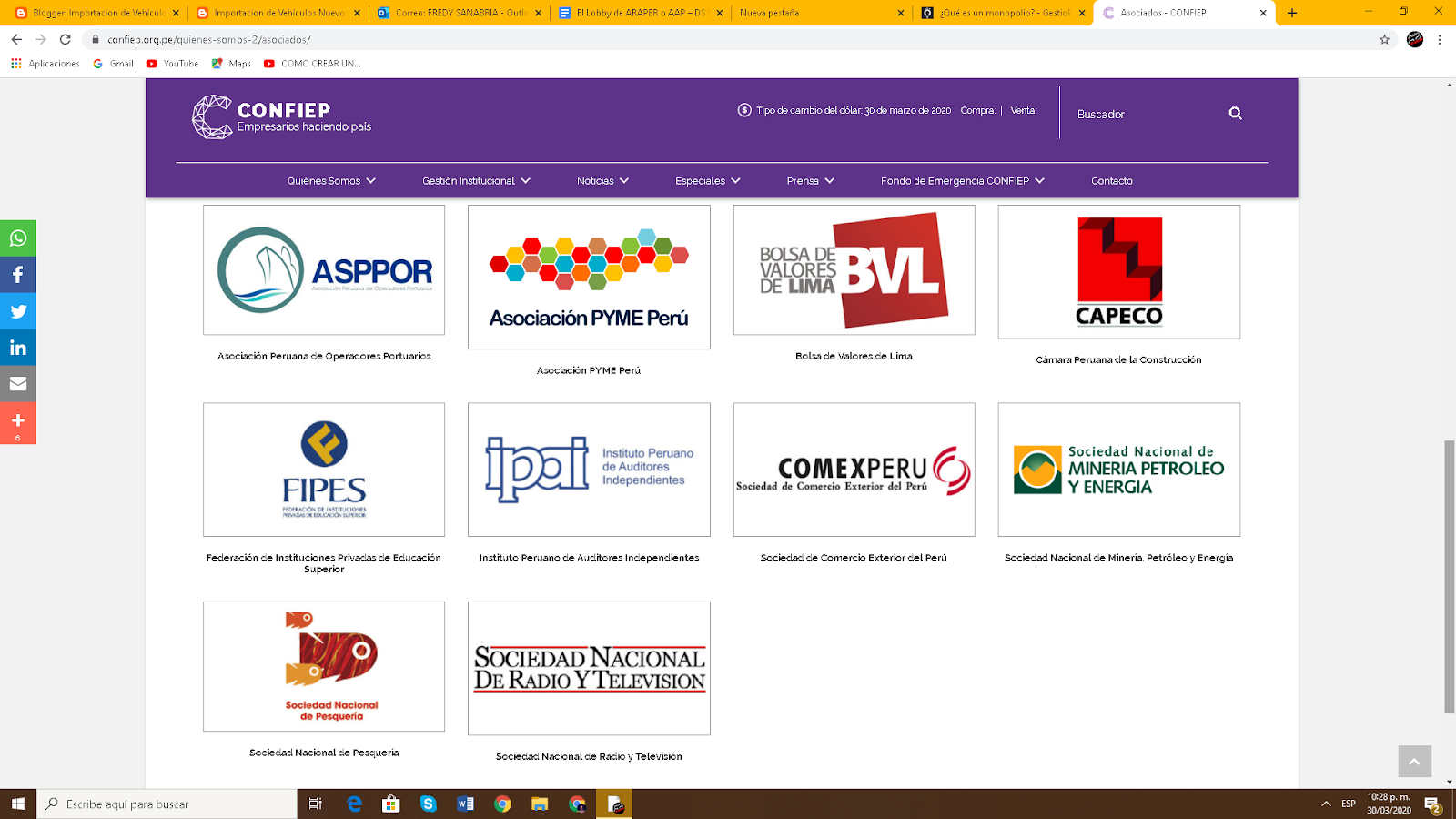Image resolution: width=1456 pixels, height=819 pixels.
Task: Open Microsoft Edge from taskbar
Action: click(354, 804)
